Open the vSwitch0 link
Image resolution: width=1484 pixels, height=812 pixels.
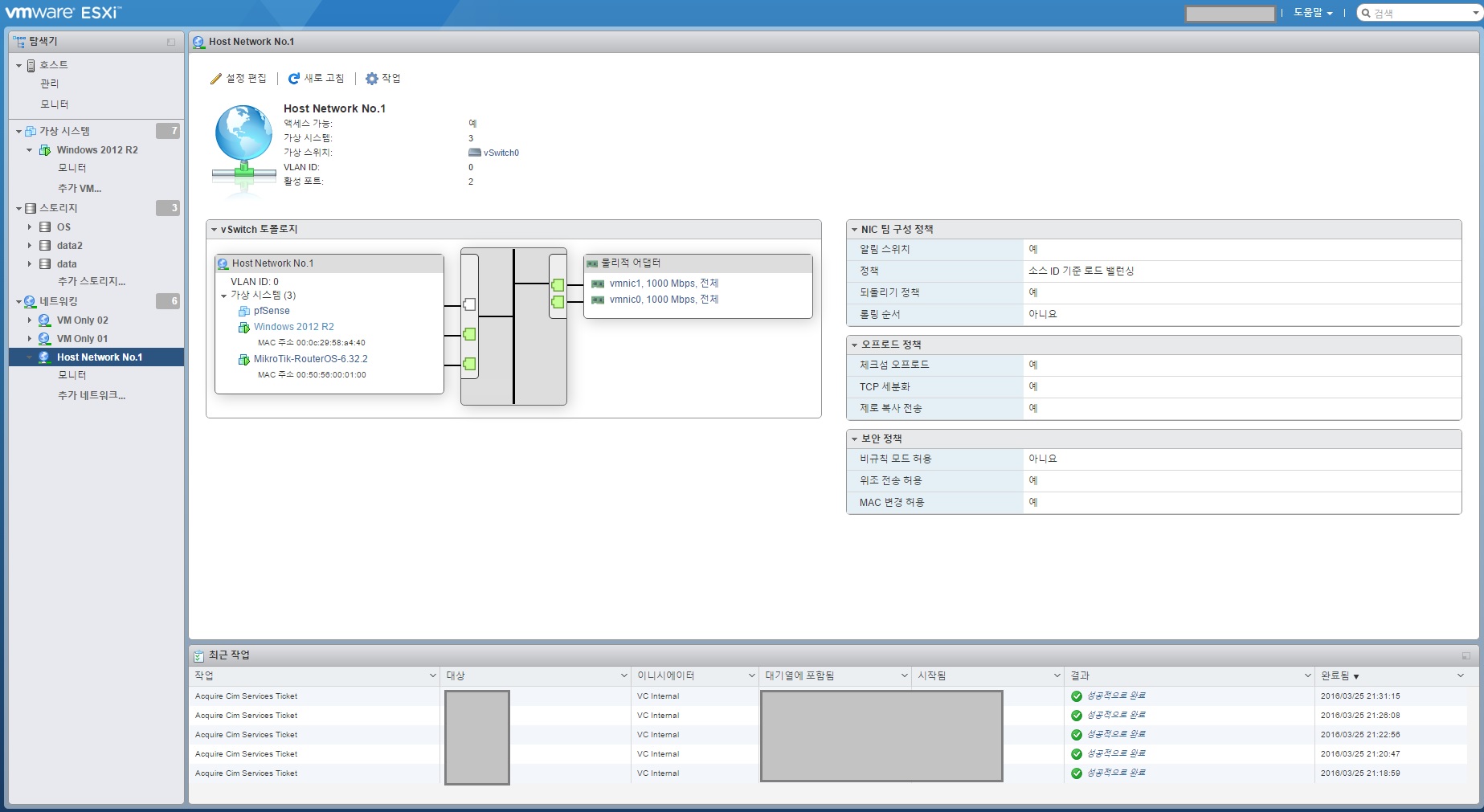coord(501,153)
